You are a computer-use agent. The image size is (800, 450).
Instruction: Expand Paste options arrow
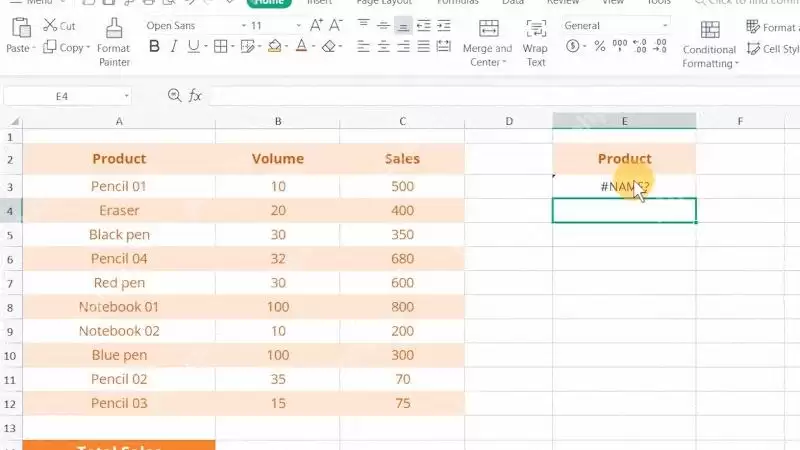pos(34,48)
